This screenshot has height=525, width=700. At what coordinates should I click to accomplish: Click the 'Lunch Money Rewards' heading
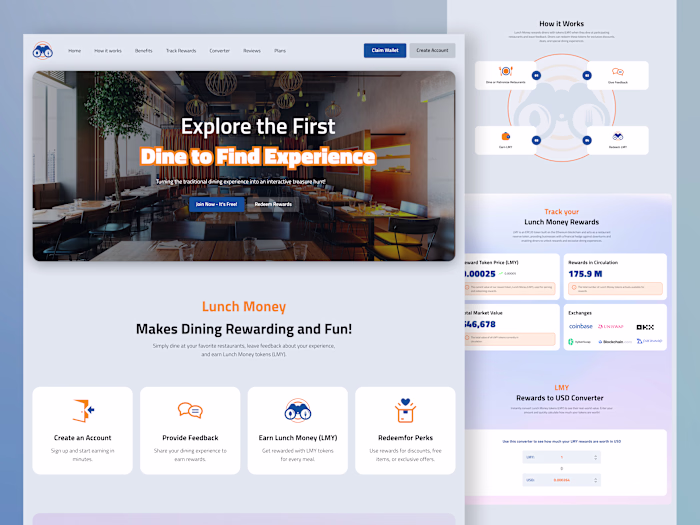(x=561, y=222)
